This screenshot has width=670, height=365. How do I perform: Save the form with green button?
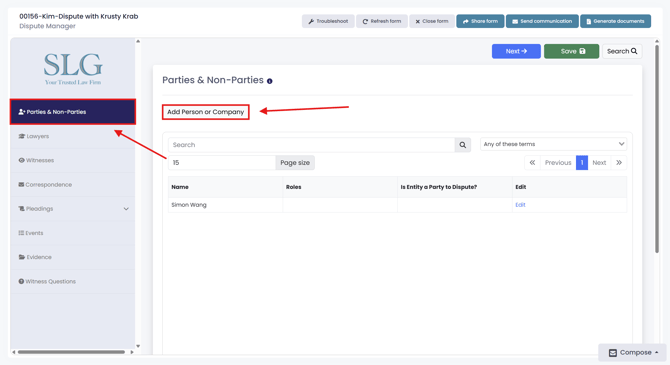[x=571, y=51]
